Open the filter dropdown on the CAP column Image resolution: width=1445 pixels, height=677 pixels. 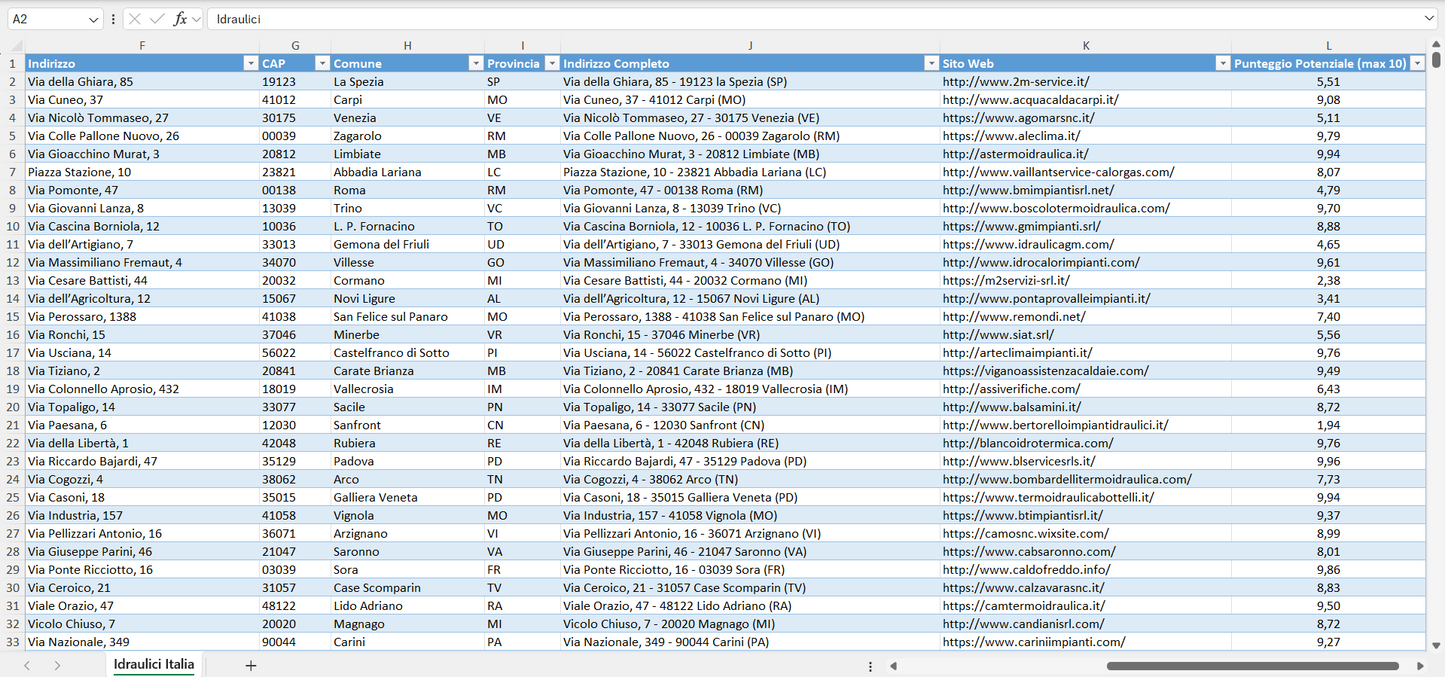pyautogui.click(x=322, y=63)
